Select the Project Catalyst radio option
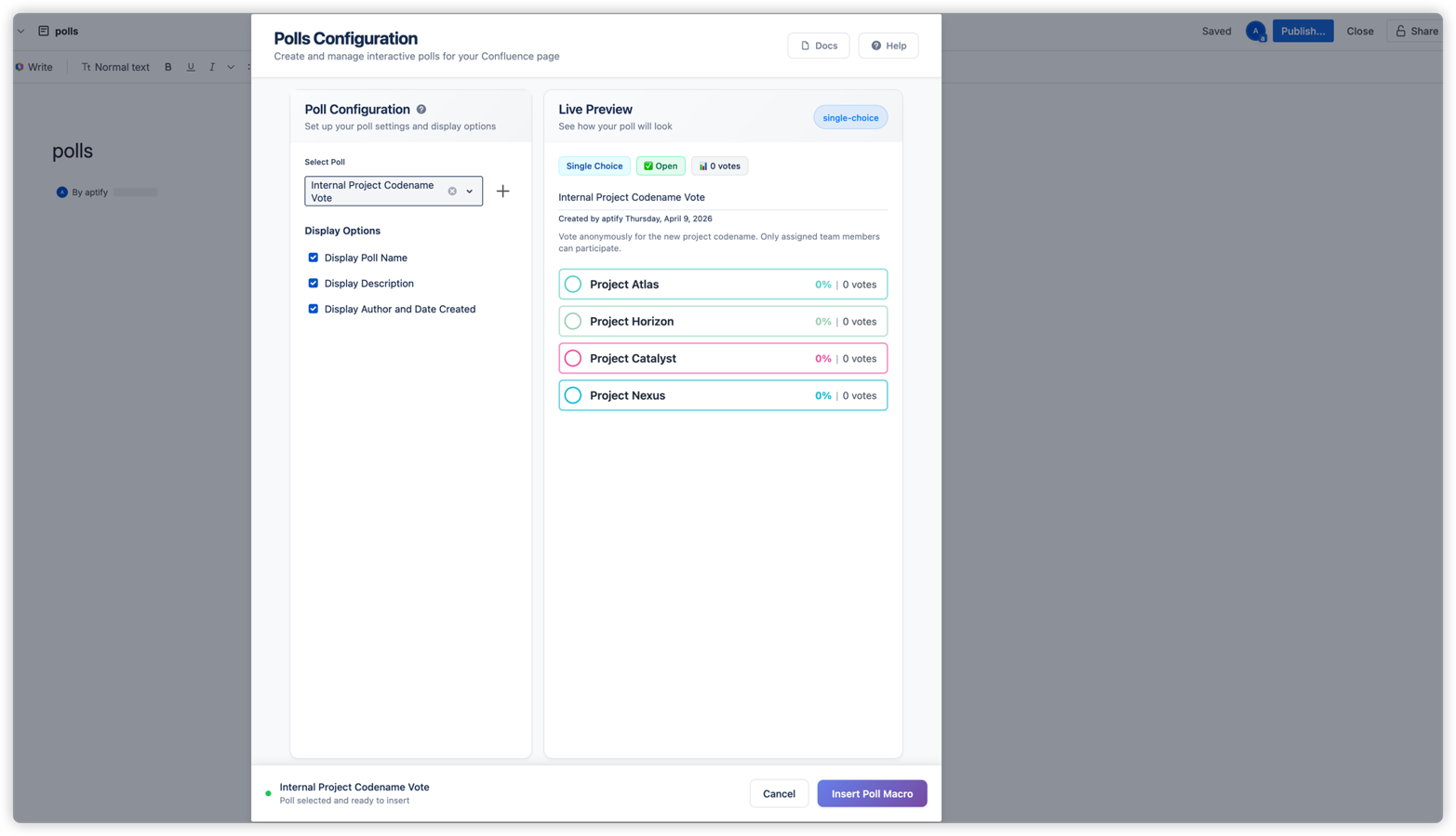Viewport: 1456px width, 836px height. tap(573, 358)
